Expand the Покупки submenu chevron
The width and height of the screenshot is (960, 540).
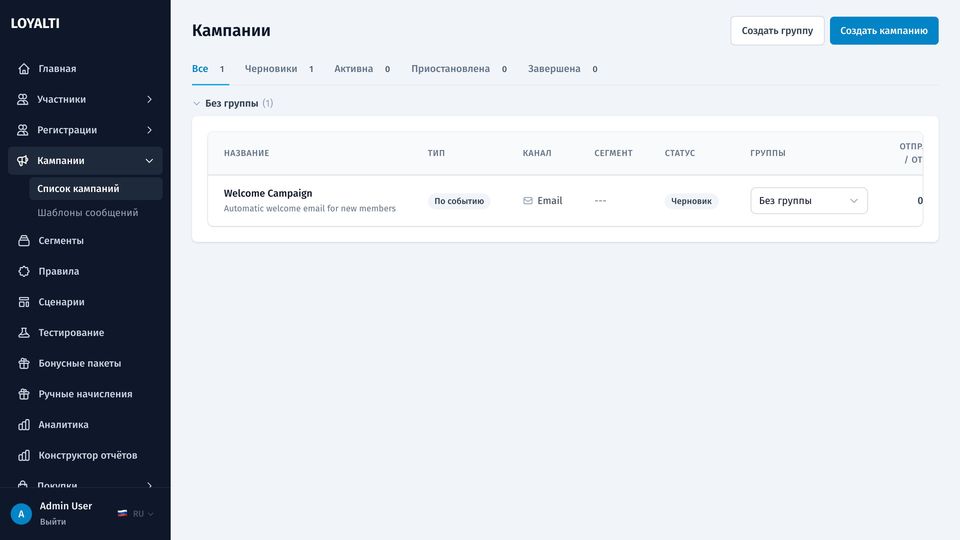[149, 486]
